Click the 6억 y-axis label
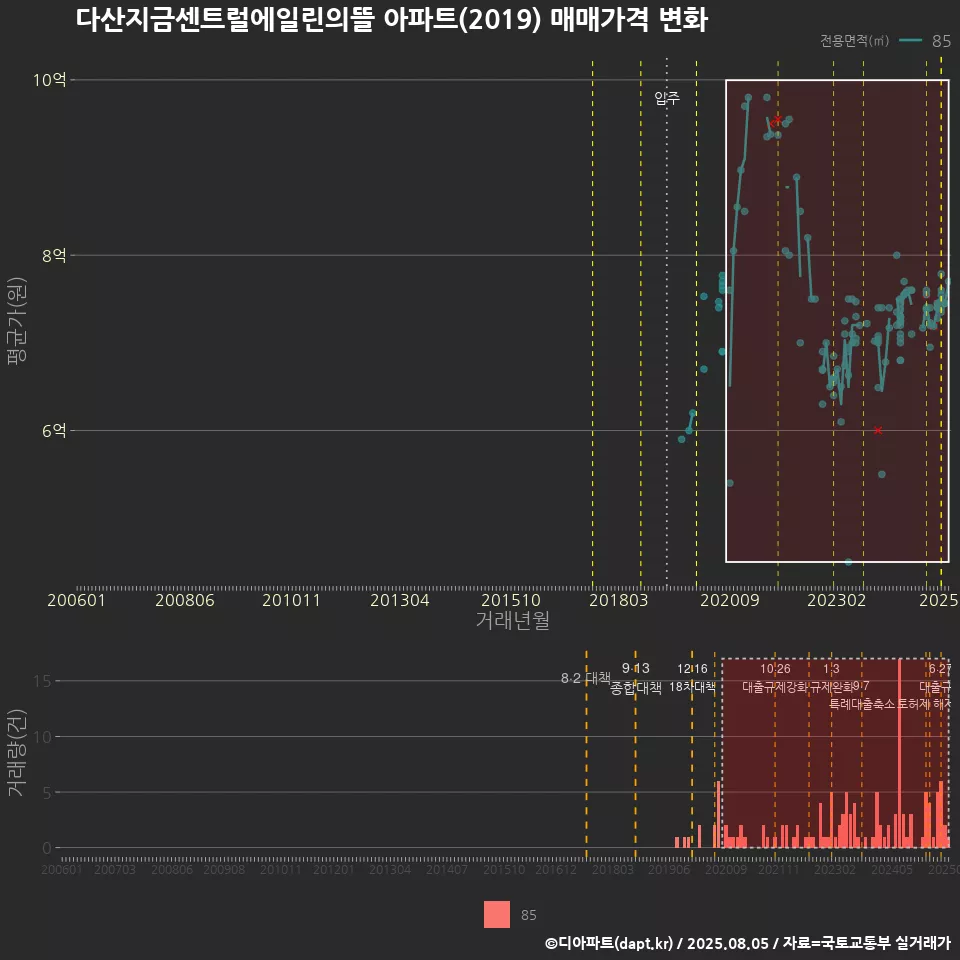This screenshot has width=960, height=960. point(54,430)
